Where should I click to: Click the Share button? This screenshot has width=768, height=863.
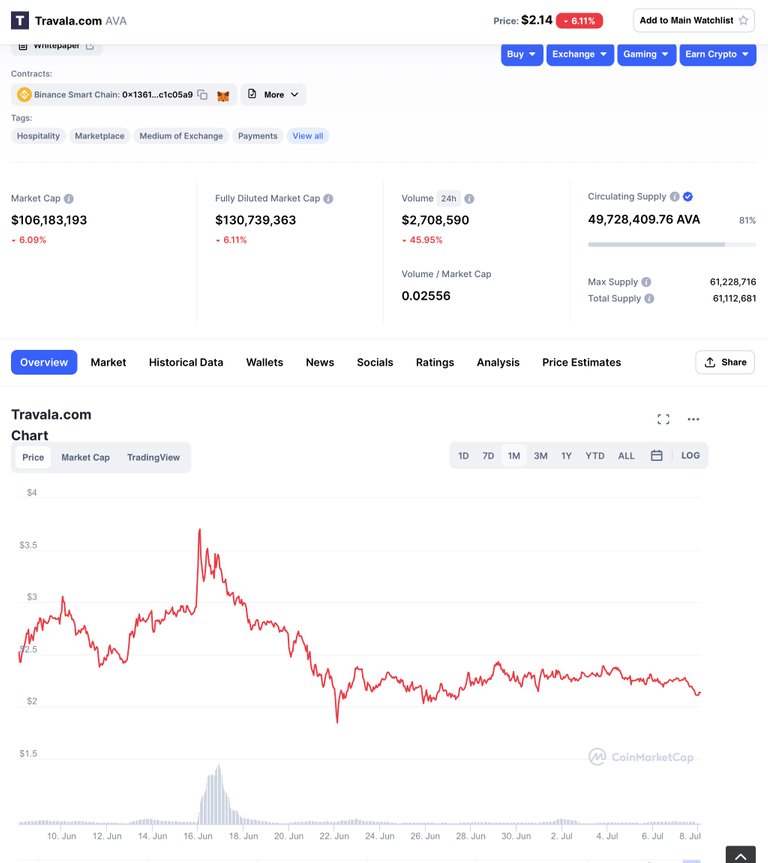[x=725, y=362]
